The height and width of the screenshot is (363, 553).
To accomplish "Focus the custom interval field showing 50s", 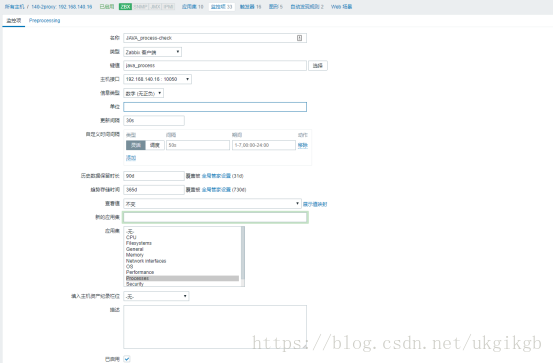I will (198, 145).
